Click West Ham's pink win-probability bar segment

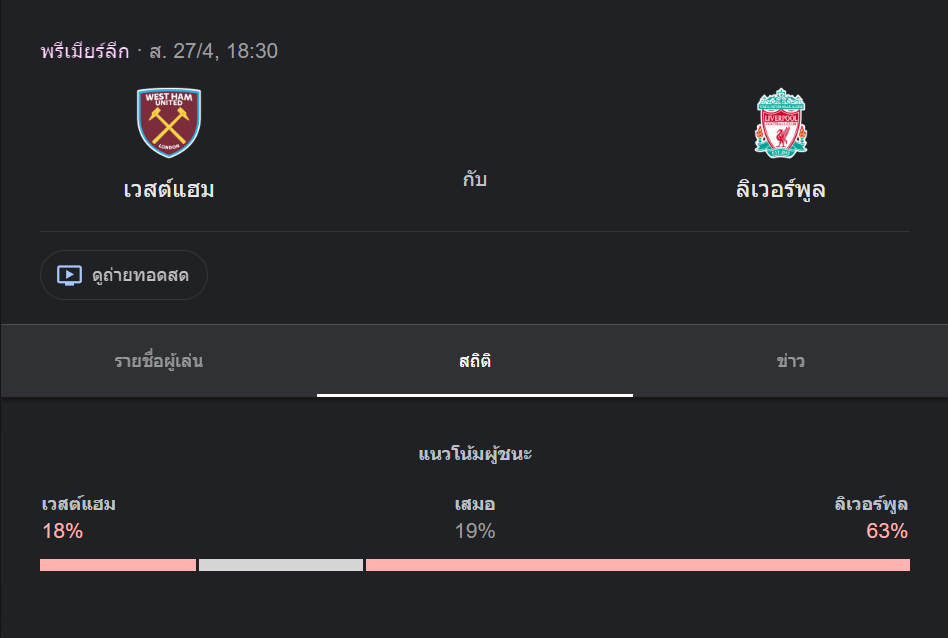coord(117,565)
